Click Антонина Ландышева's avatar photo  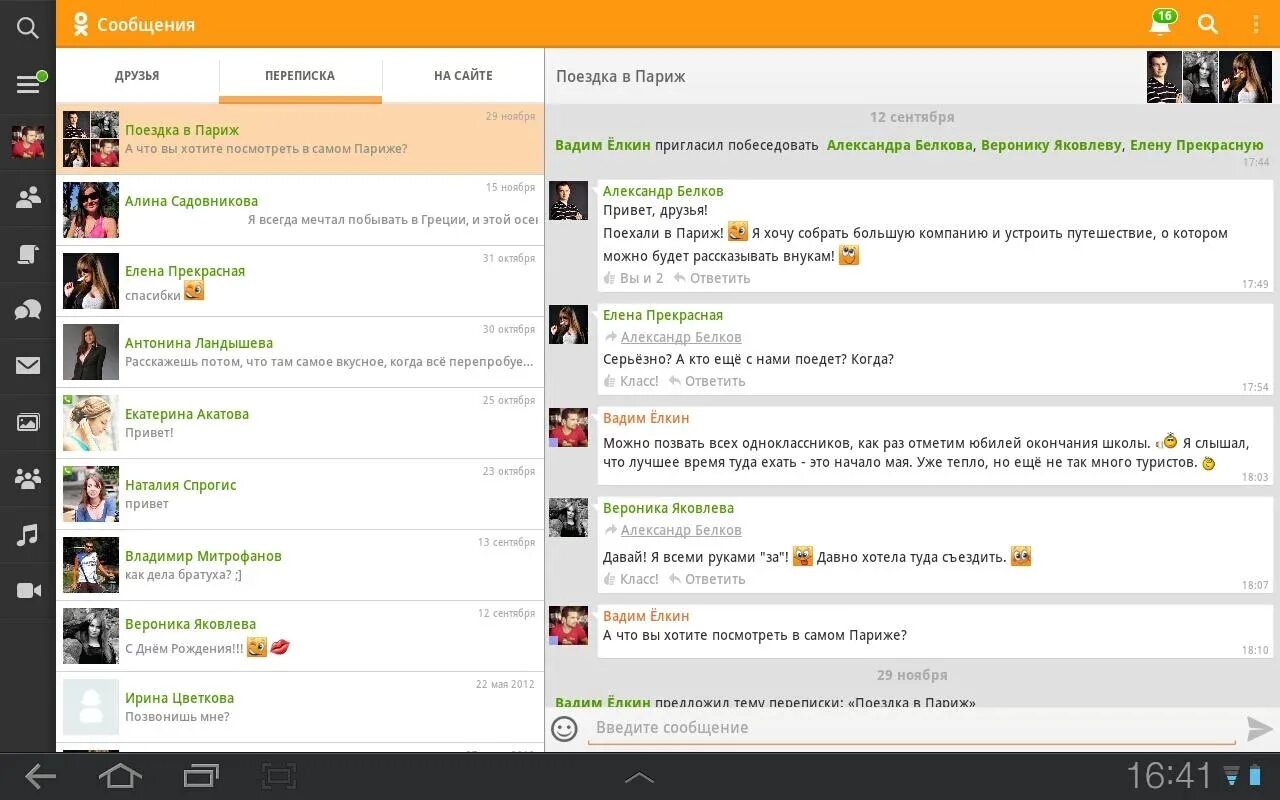coord(91,352)
